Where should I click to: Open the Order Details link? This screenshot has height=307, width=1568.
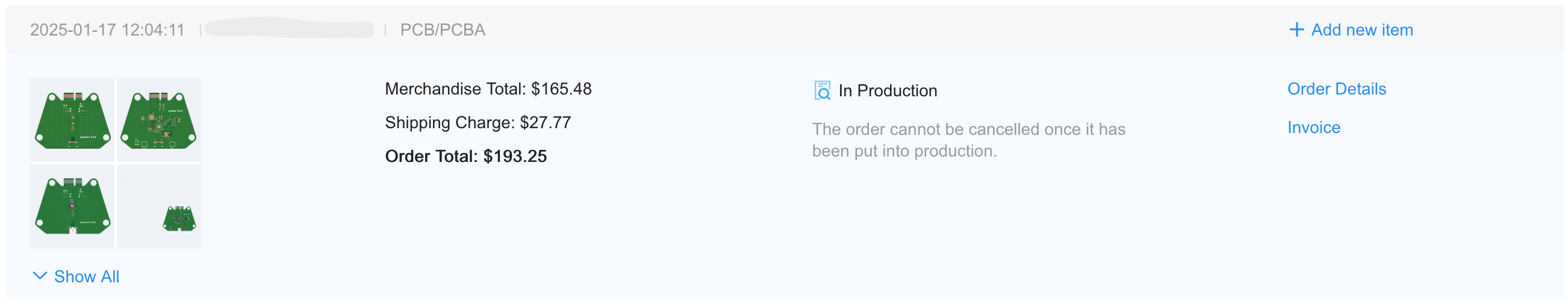1336,89
